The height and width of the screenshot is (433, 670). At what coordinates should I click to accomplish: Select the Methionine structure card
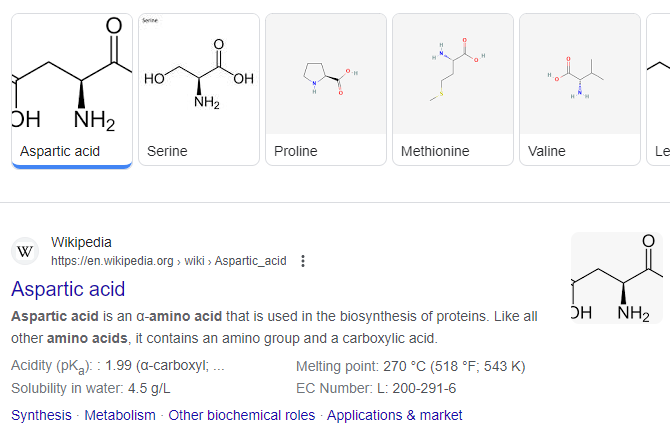tap(453, 89)
